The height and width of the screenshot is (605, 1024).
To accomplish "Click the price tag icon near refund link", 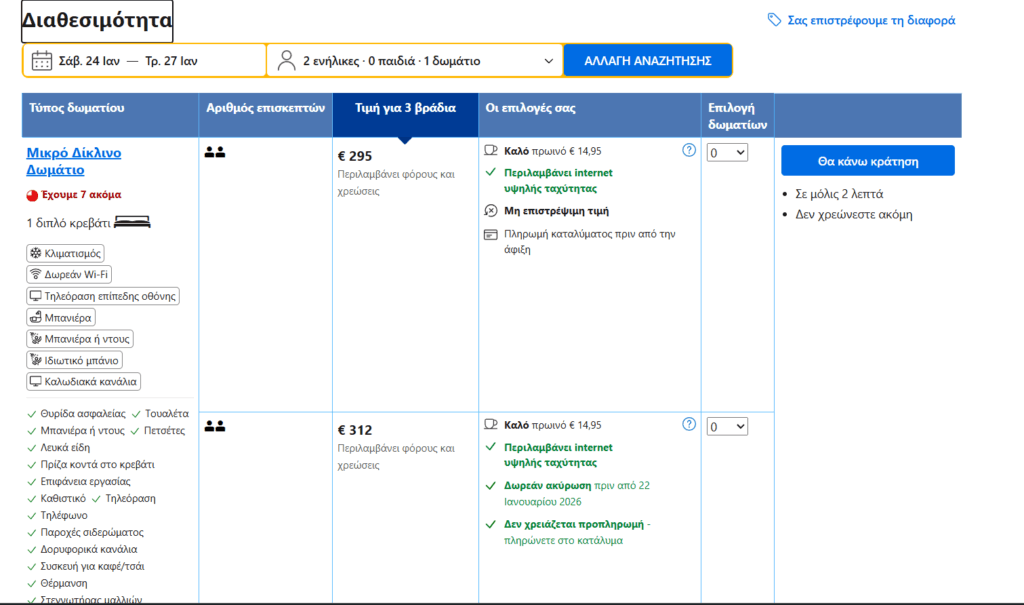I will (774, 20).
